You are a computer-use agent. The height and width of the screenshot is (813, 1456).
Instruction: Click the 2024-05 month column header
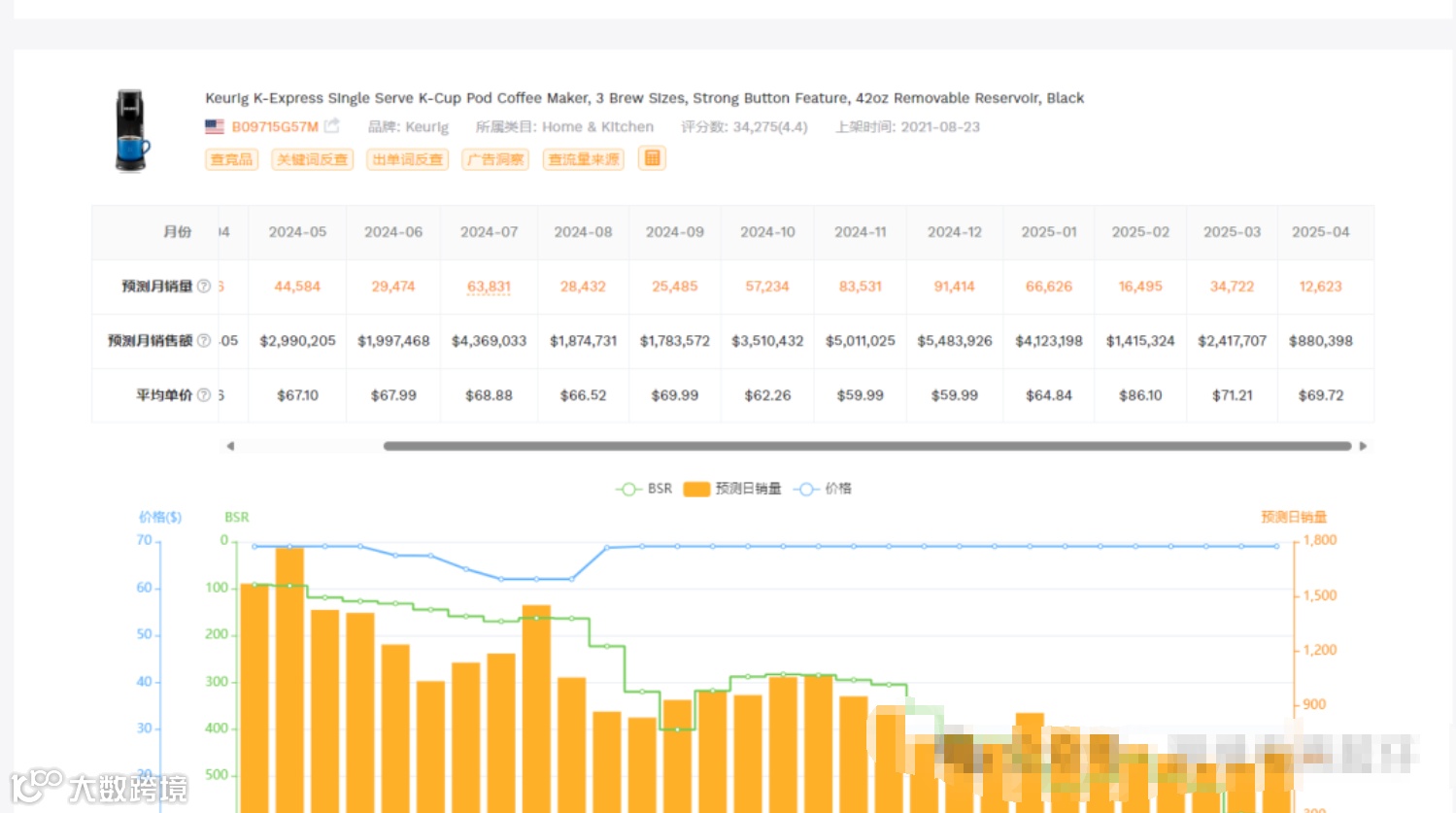pos(297,232)
